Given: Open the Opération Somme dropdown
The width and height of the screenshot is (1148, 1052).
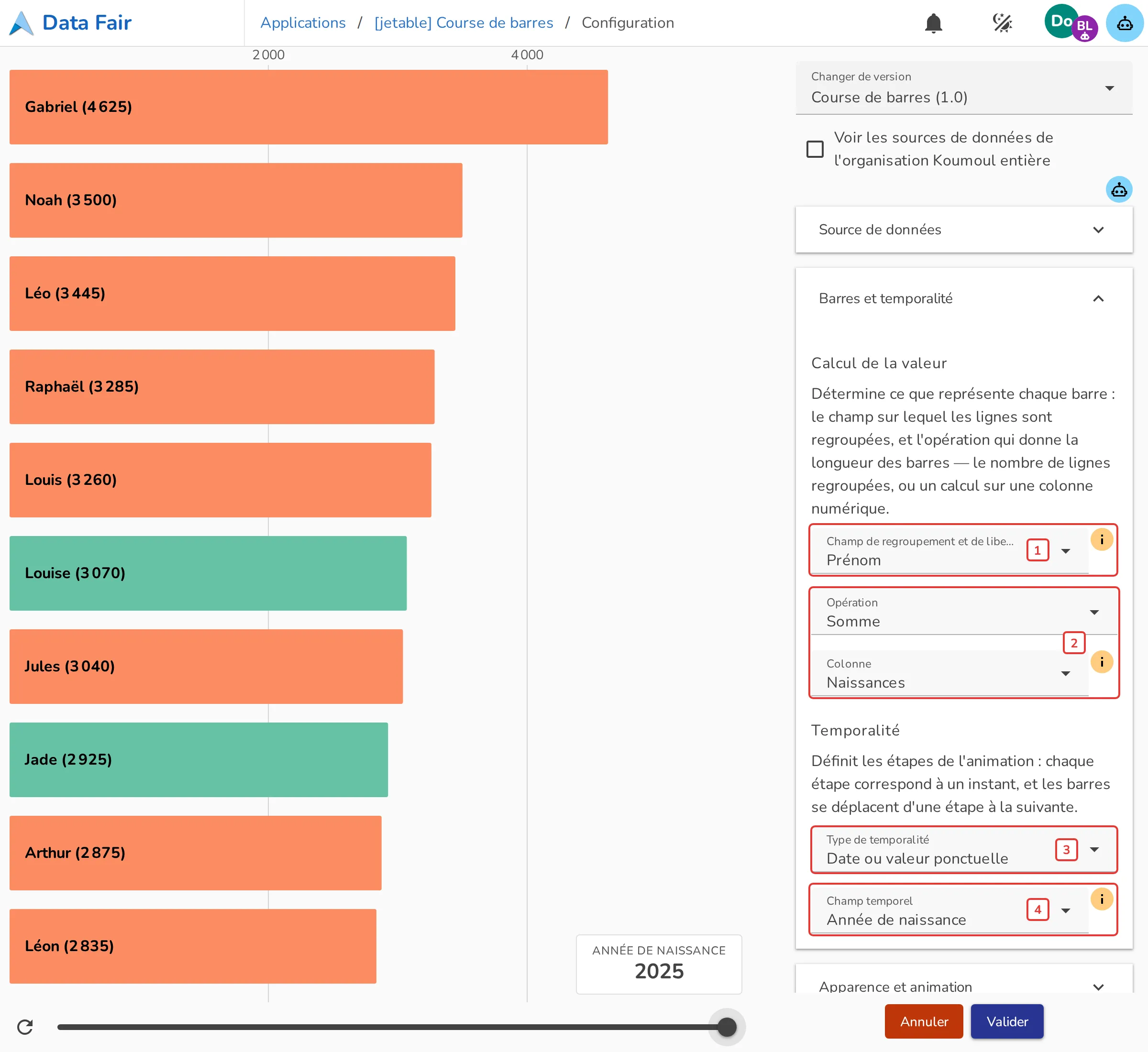Looking at the screenshot, I should tap(963, 612).
